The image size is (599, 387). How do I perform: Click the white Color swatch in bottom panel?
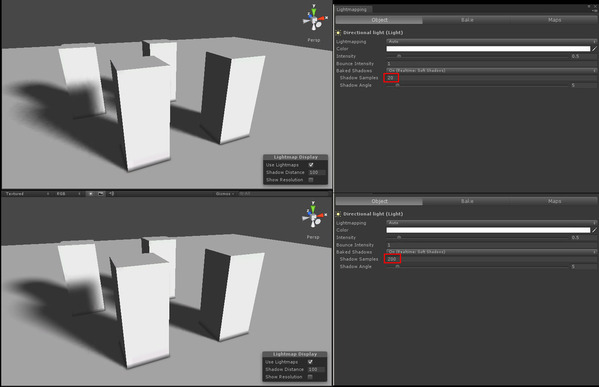488,230
